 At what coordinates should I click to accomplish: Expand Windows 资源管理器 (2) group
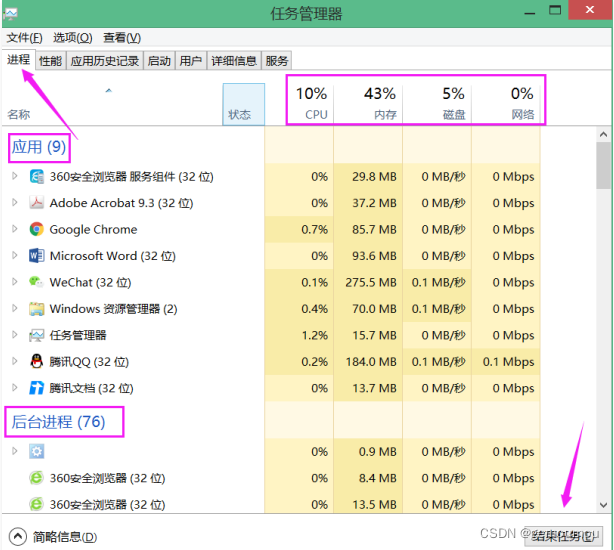pyautogui.click(x=14, y=308)
